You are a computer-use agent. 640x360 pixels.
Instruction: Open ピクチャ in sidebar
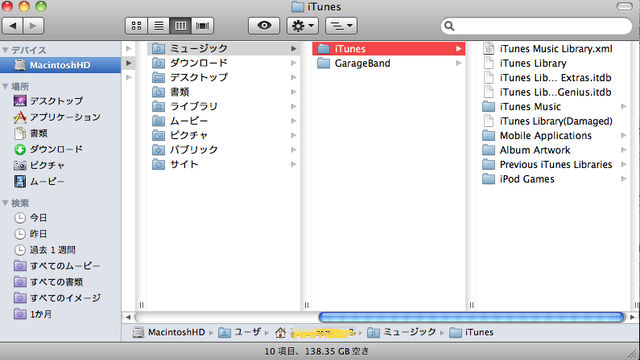(x=39, y=165)
